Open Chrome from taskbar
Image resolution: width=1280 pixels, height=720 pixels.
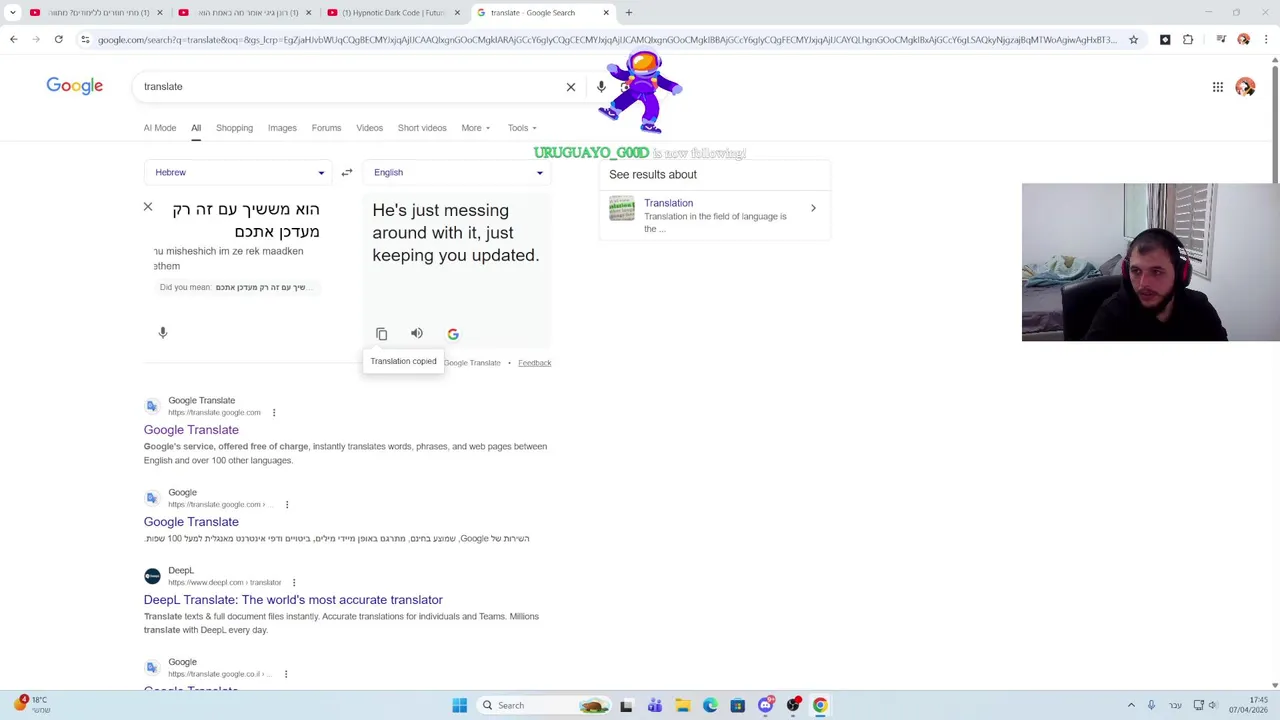point(820,705)
